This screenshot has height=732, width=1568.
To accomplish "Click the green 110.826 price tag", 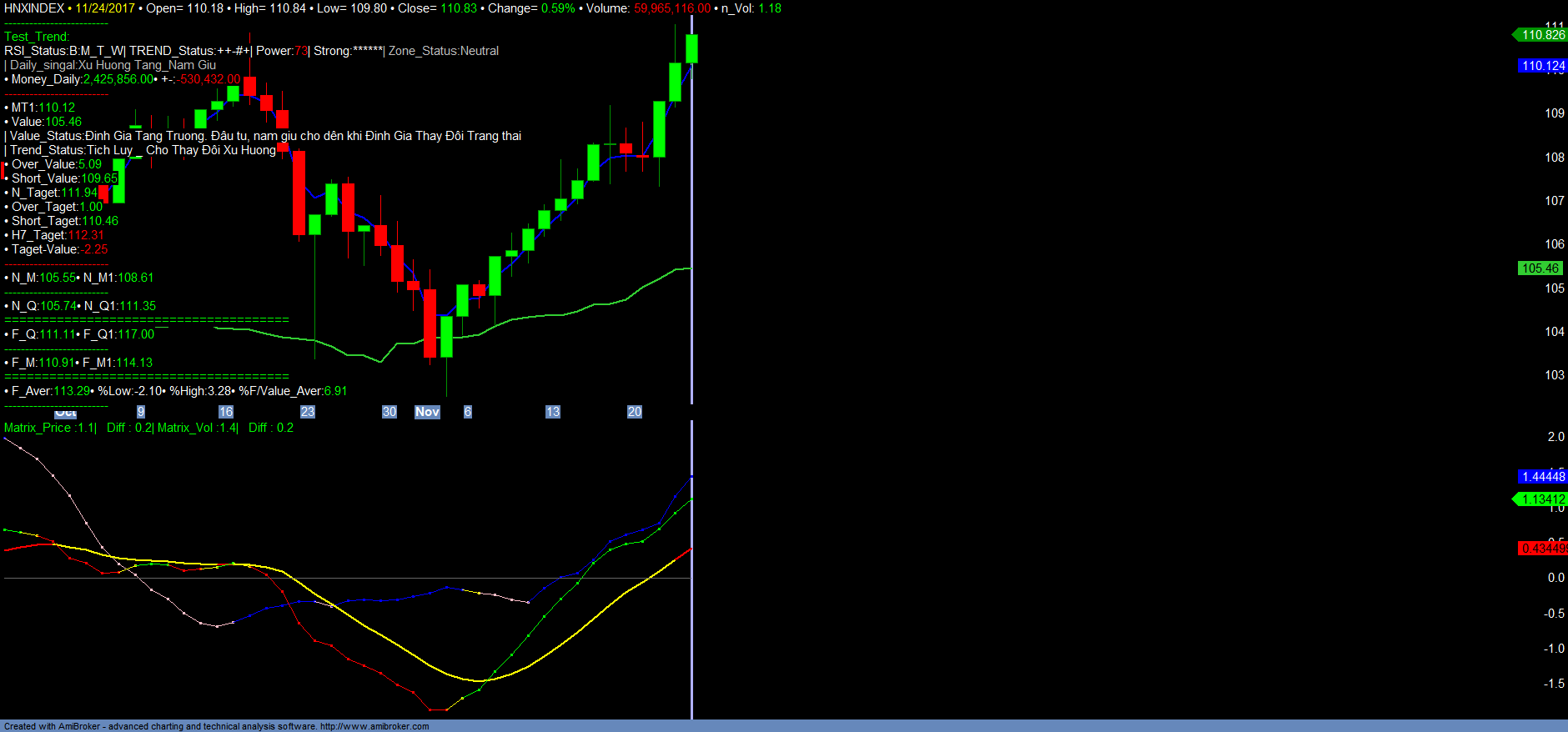I will pos(1542,35).
